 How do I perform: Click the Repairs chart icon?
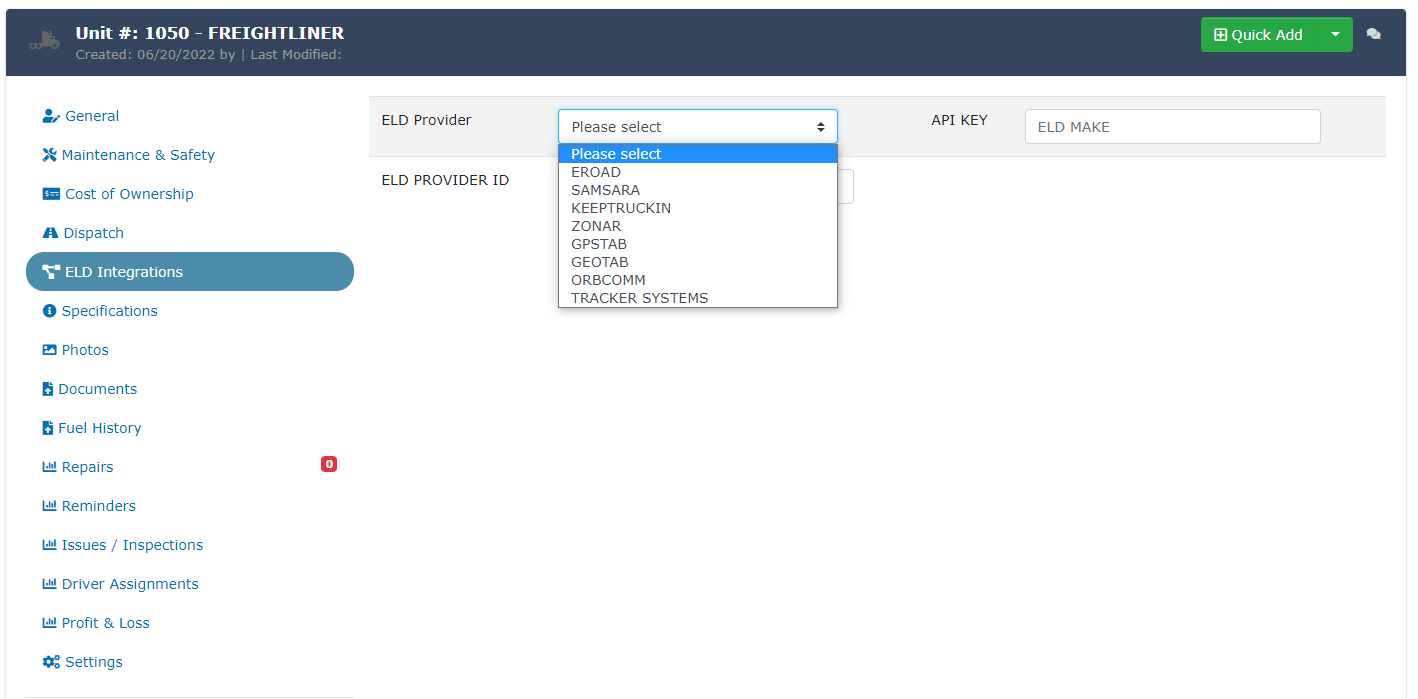49,467
